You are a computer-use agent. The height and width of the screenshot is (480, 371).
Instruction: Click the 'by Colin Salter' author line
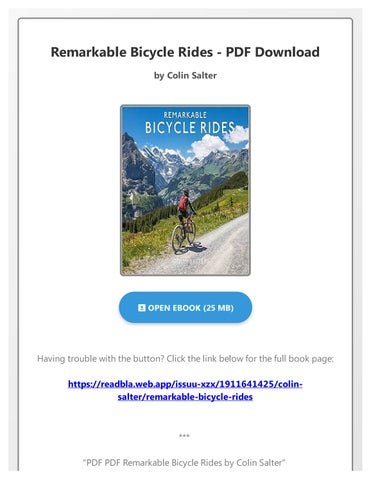pos(185,76)
